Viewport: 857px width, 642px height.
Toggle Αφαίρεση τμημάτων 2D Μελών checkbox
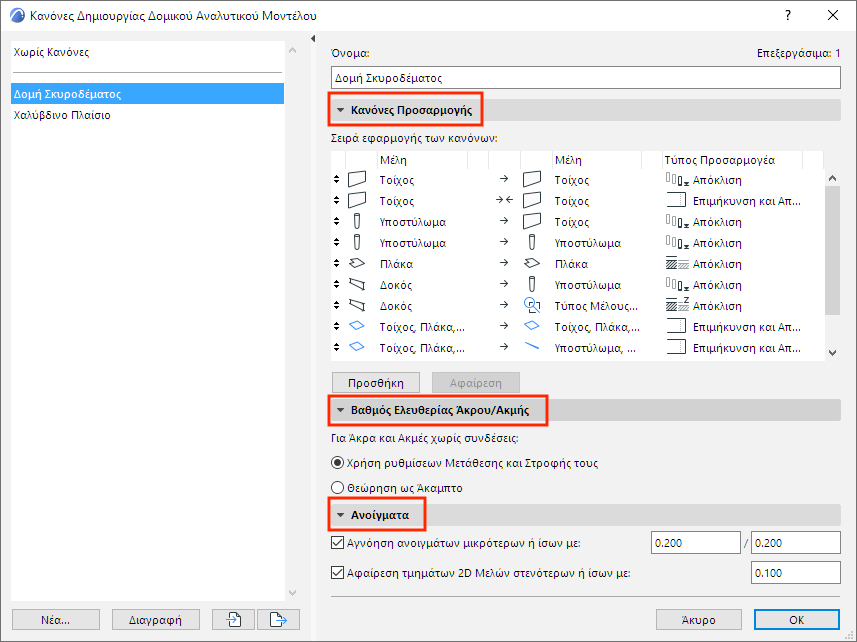pyautogui.click(x=337, y=573)
